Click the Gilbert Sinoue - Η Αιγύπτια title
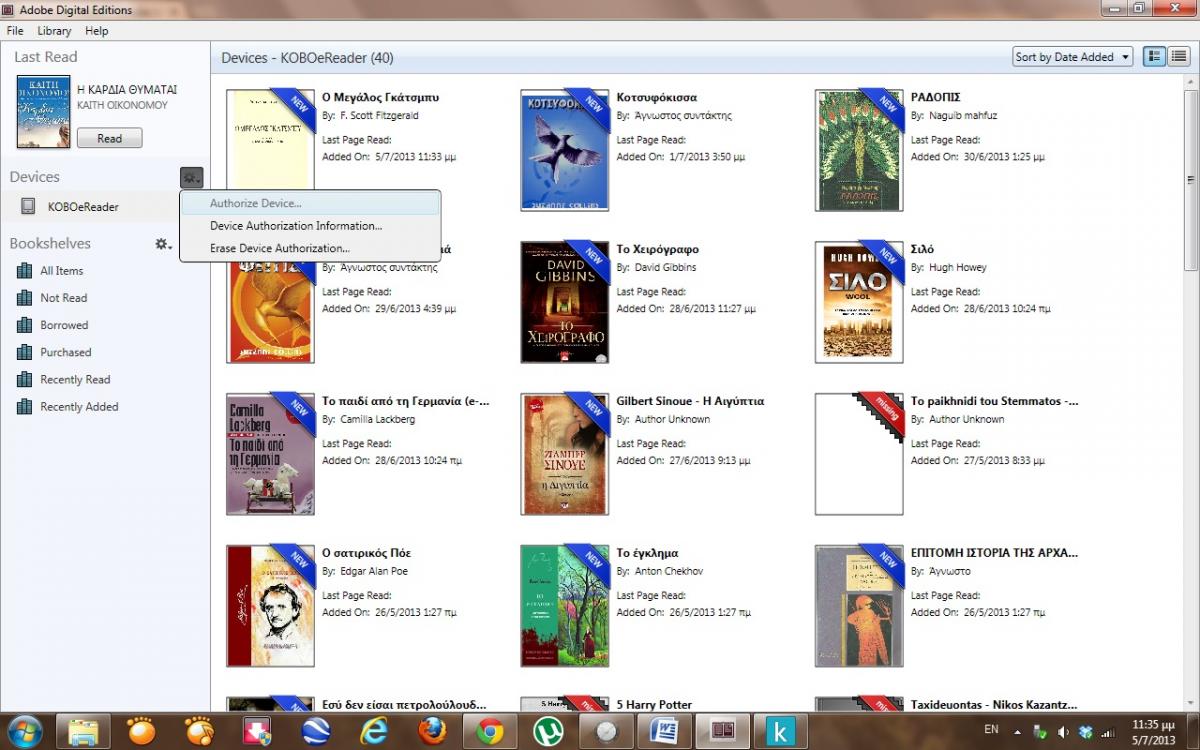The width and height of the screenshot is (1200, 750). pyautogui.click(x=690, y=401)
